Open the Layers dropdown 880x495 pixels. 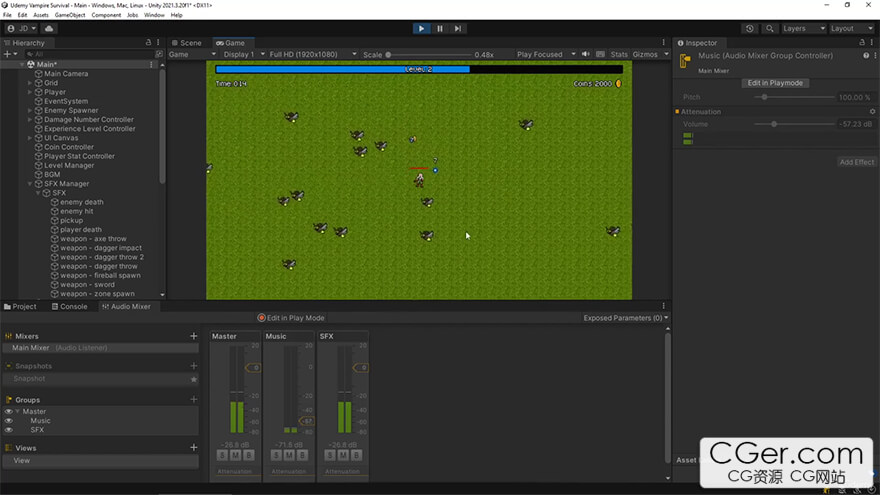click(x=804, y=29)
